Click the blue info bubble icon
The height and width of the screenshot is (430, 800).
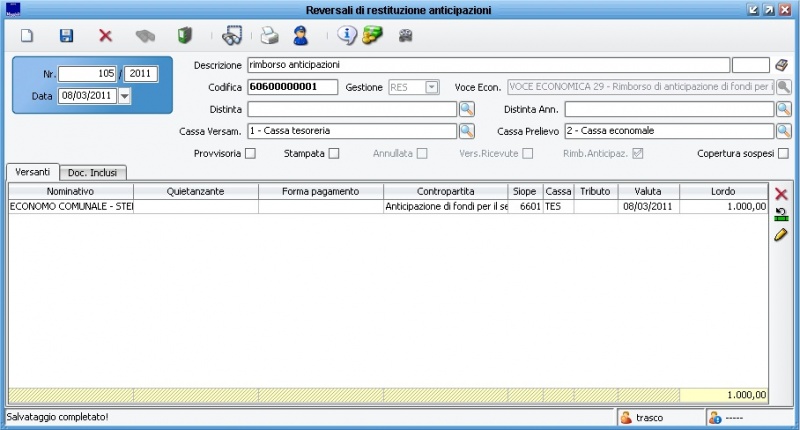click(346, 36)
